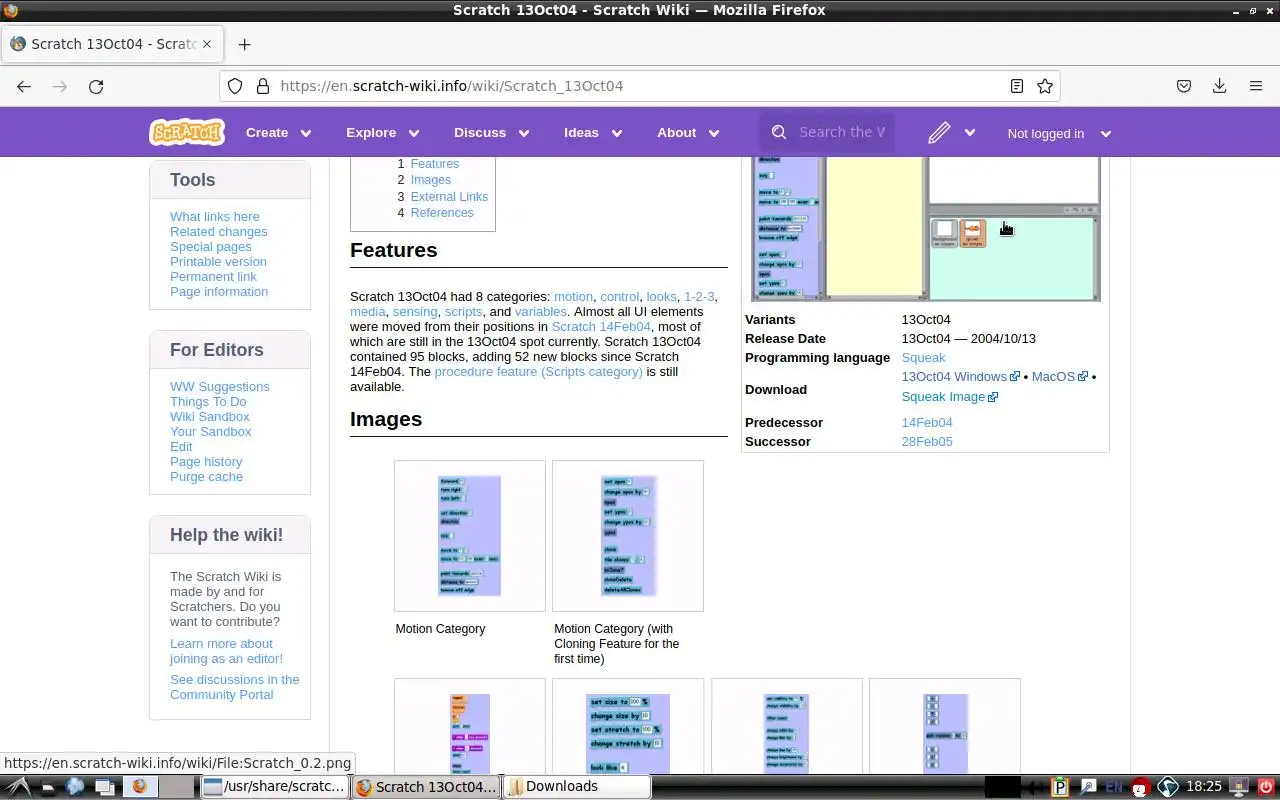This screenshot has width=1280, height=800.
Task: Follow the Scratch 14Feb04 text link
Action: [601, 327]
